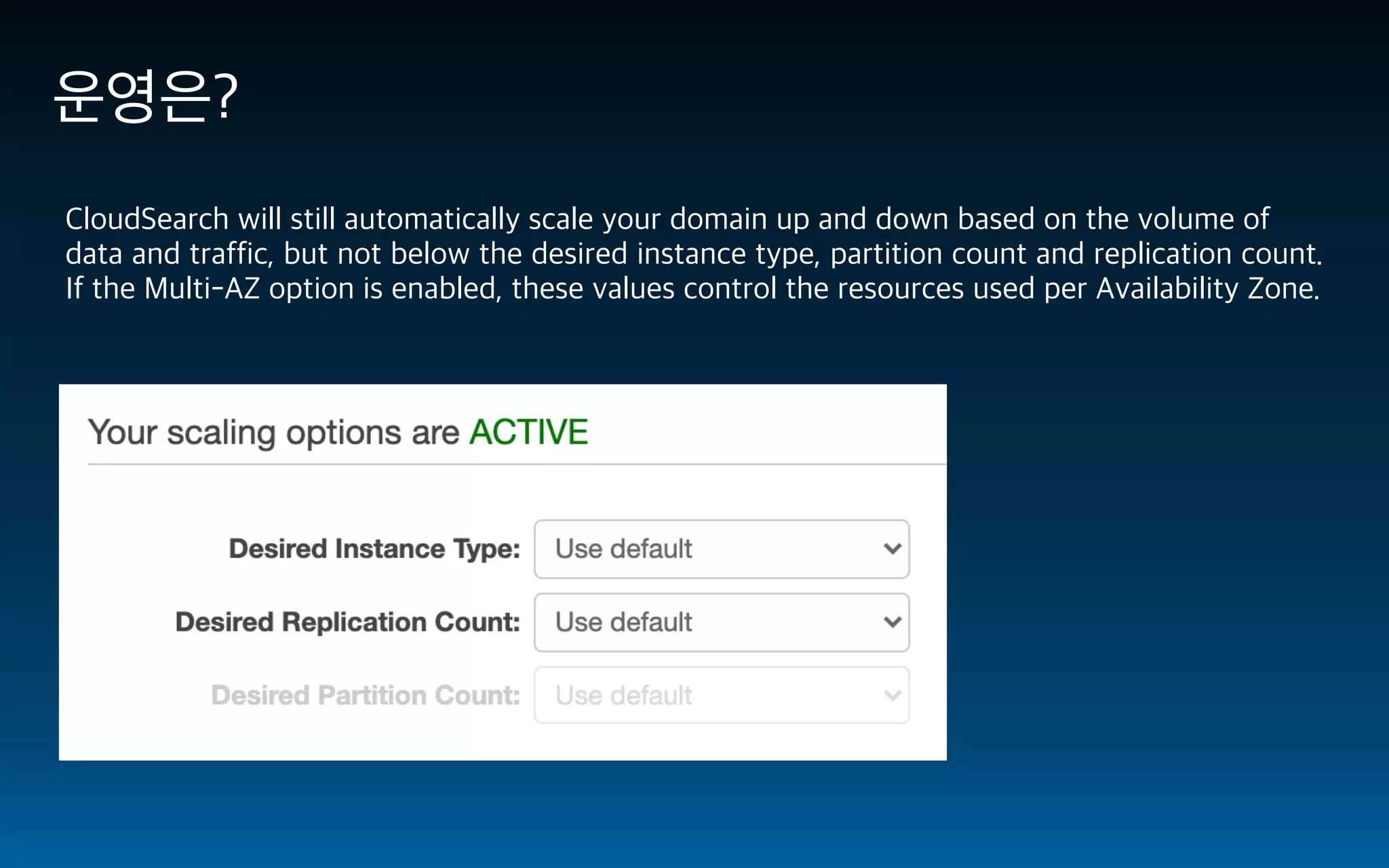Click the Instance Type dropdown chevron arrow
Image resolution: width=1389 pixels, height=868 pixels.
point(893,549)
